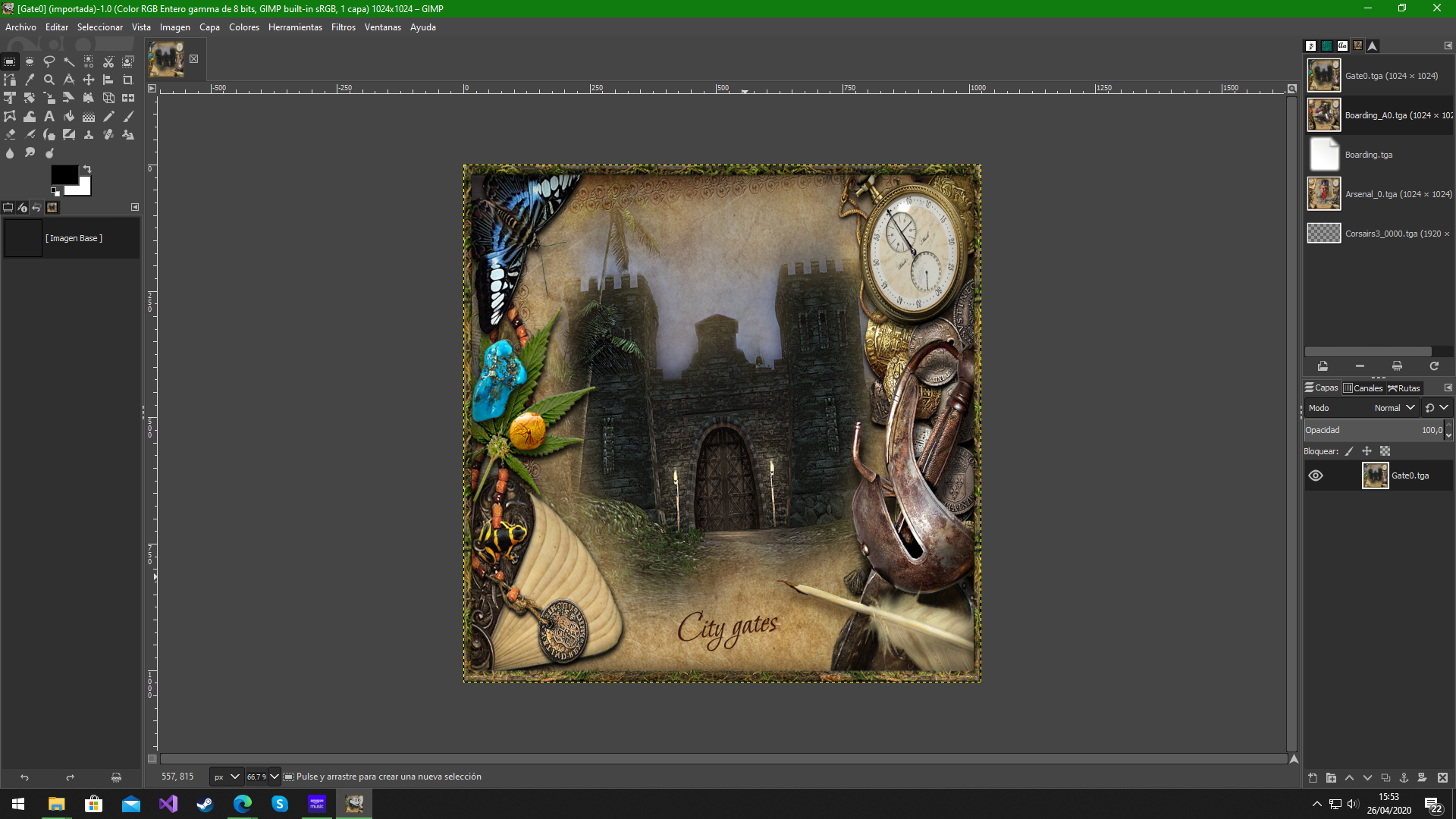Select the Move tool
This screenshot has height=819, width=1456.
coord(89,80)
